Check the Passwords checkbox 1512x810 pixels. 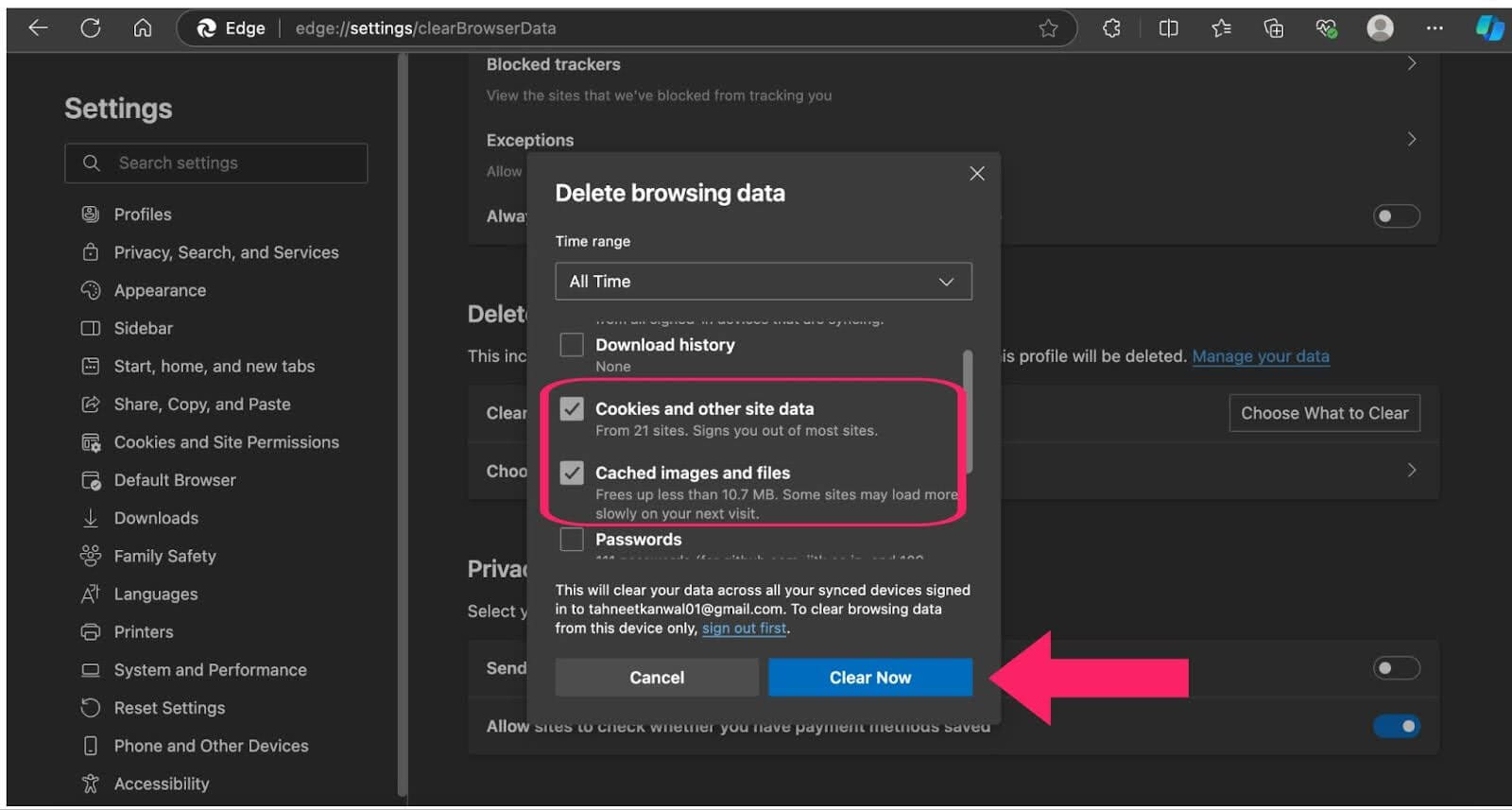pos(572,540)
